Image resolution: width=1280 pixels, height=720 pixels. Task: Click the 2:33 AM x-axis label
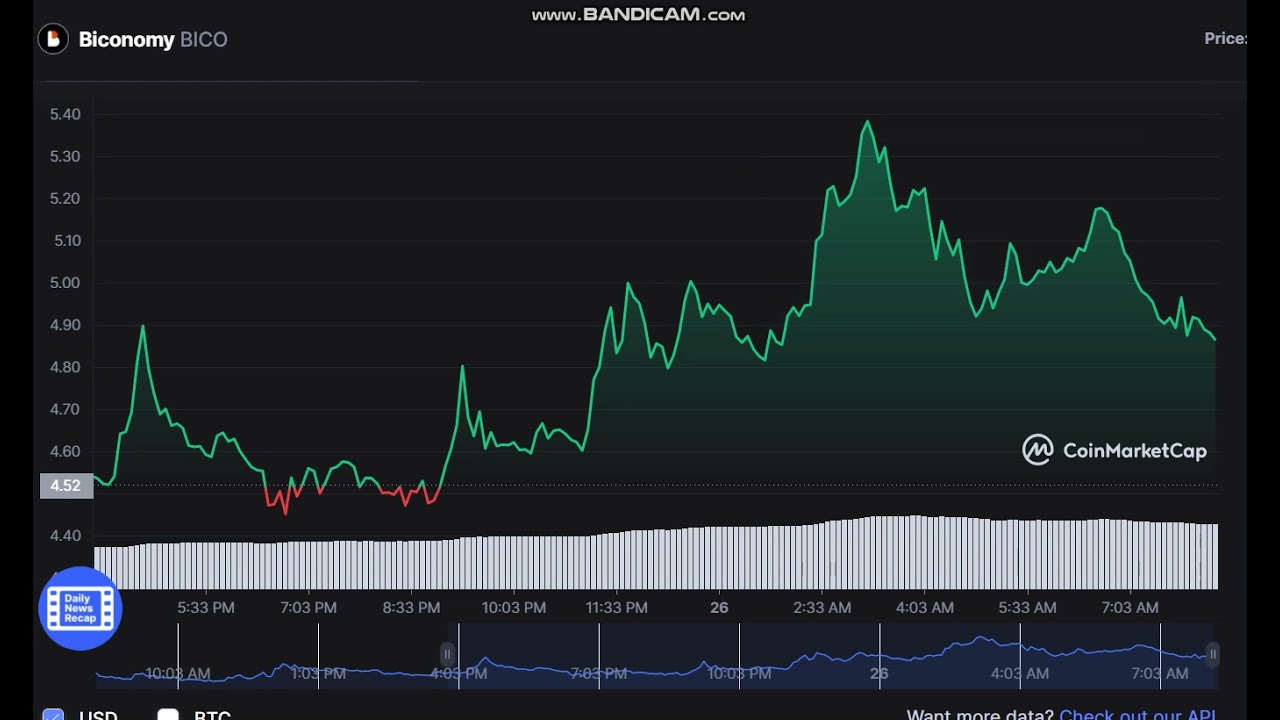(x=822, y=607)
